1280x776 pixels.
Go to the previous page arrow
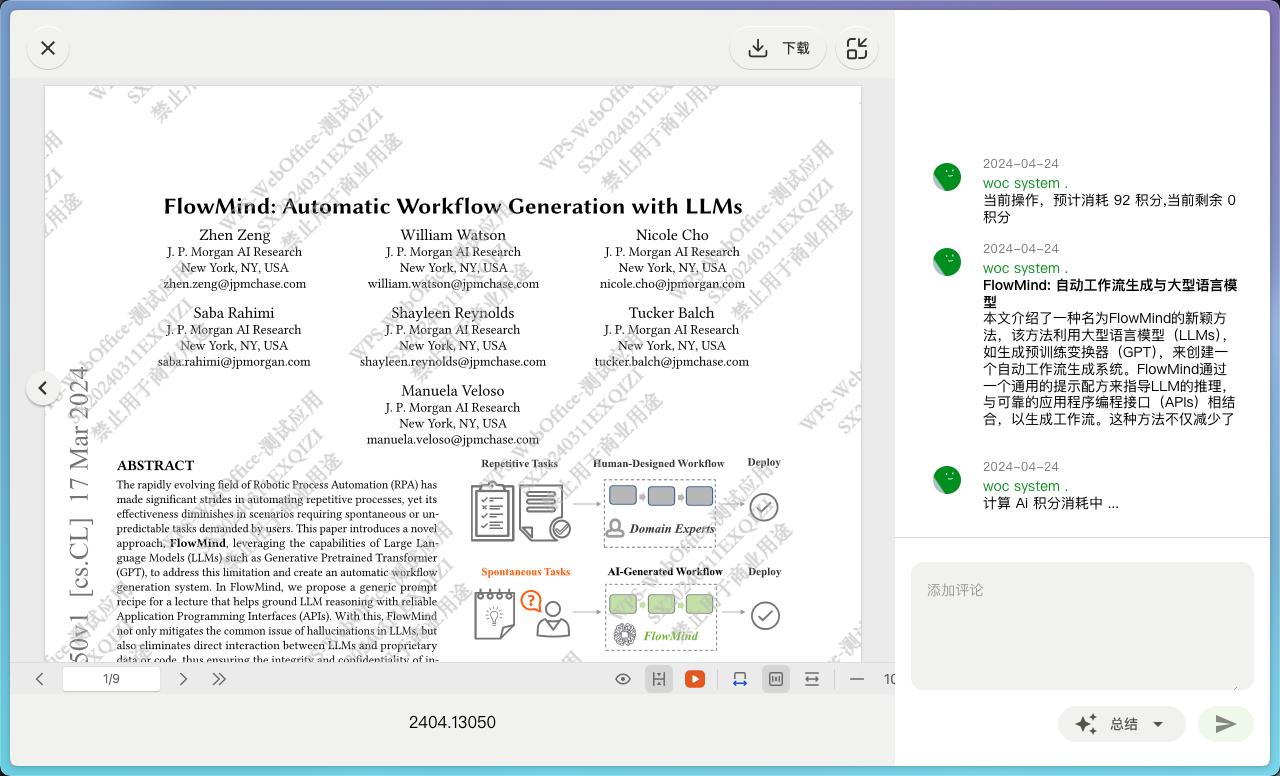pos(40,679)
